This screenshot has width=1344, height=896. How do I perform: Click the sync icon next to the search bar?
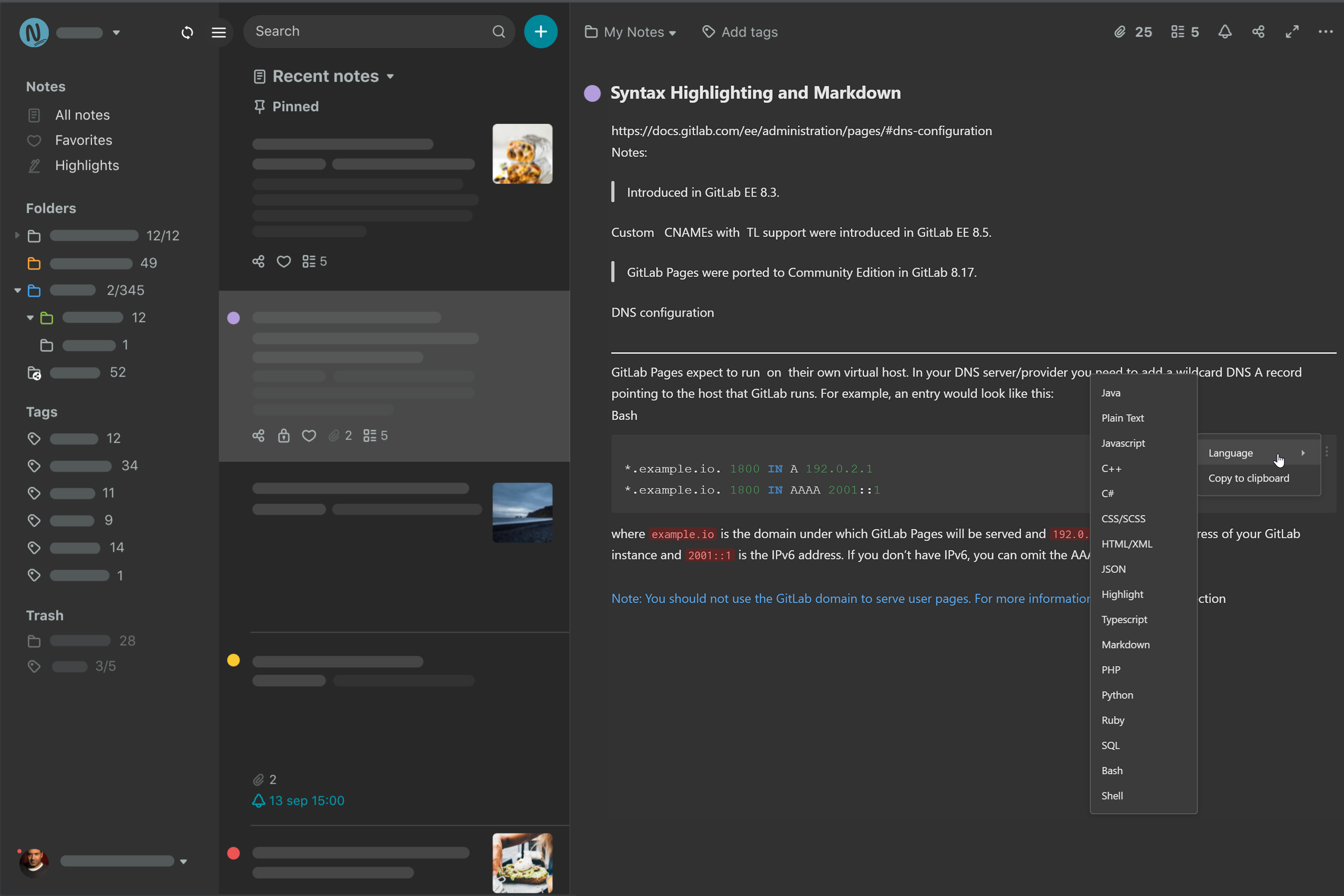click(187, 33)
